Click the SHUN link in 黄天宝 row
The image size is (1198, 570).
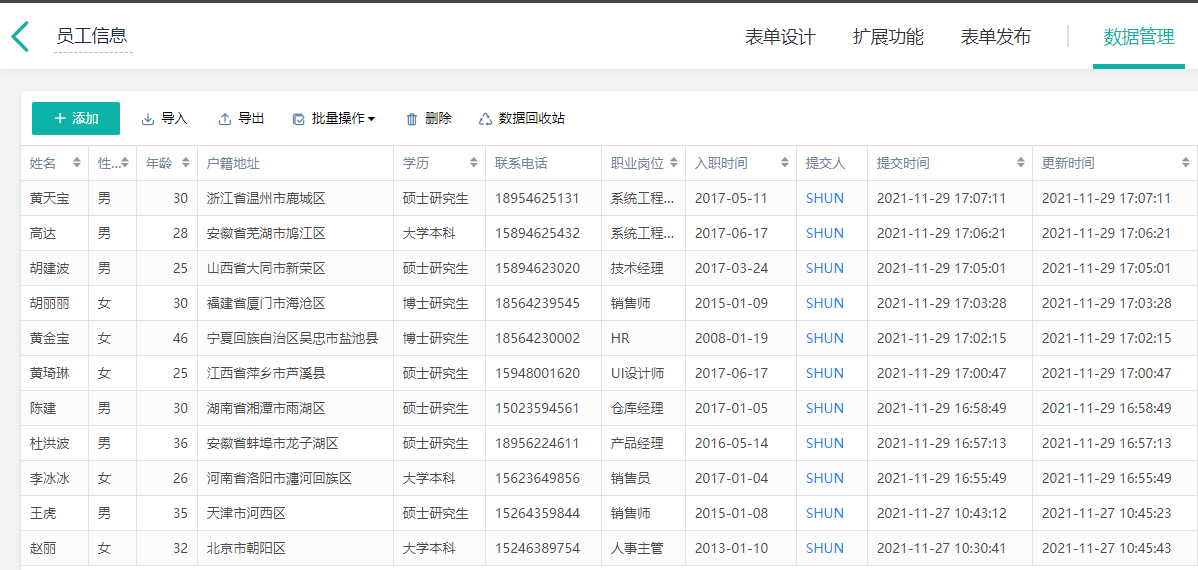(x=825, y=198)
